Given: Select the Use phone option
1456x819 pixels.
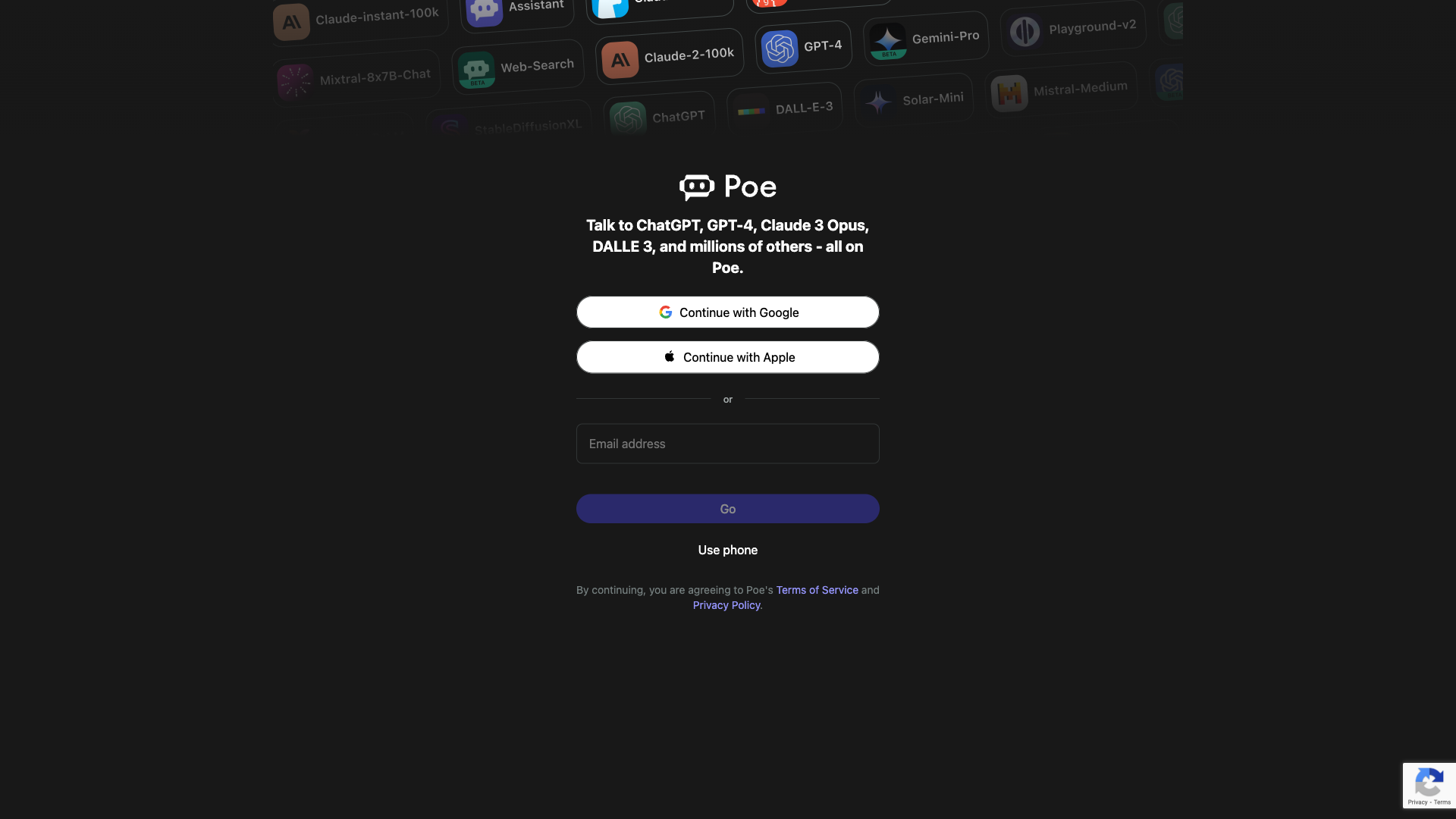Looking at the screenshot, I should pos(728,549).
